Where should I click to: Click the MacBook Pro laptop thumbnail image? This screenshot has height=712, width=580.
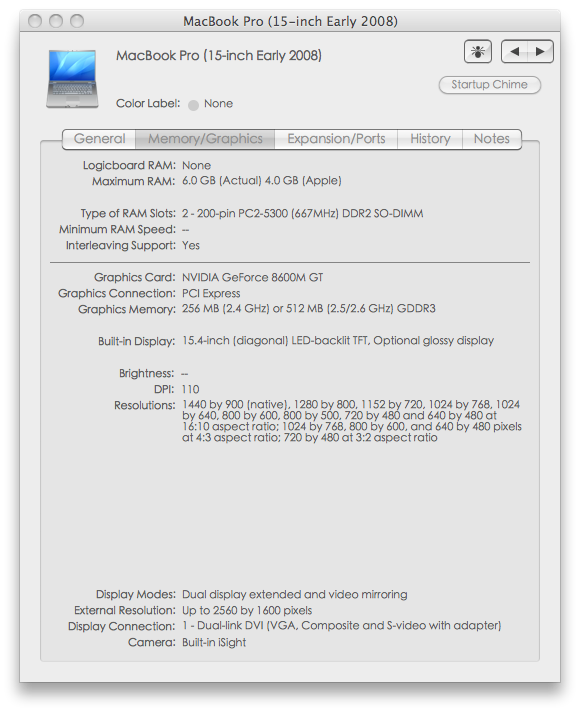(72, 79)
